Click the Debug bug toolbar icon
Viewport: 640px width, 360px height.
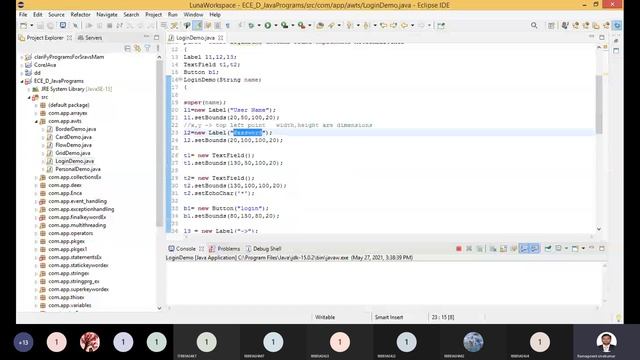(251, 25)
